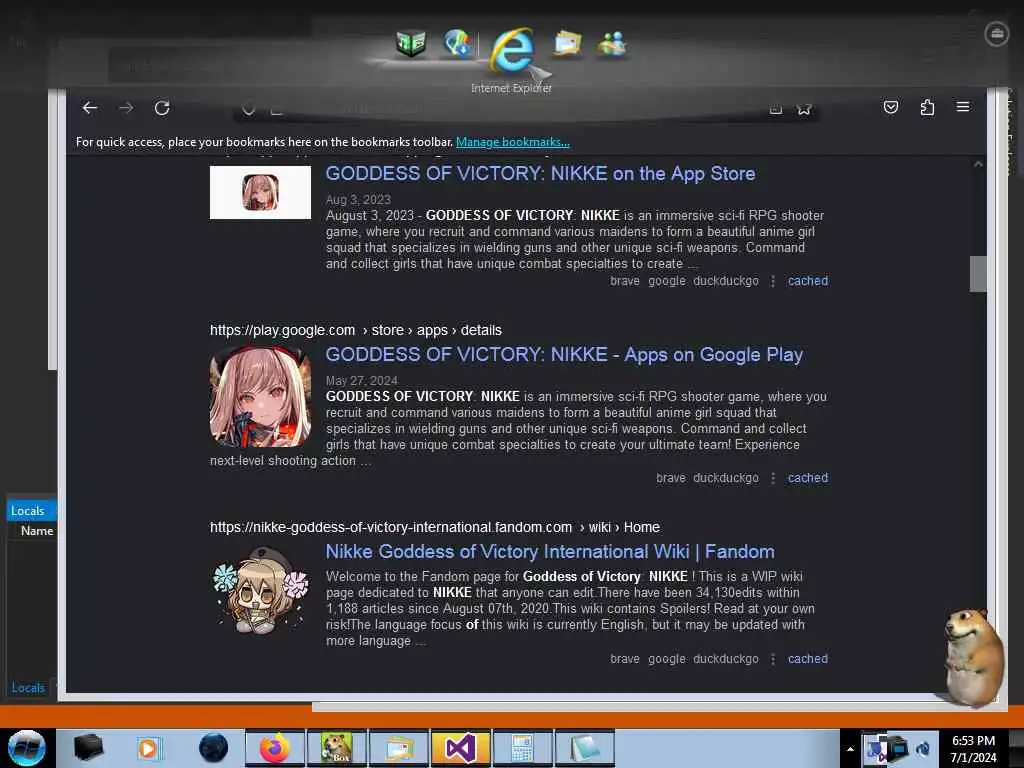Click the browser address bar field
Image resolution: width=1024 pixels, height=768 pixels.
tap(526, 108)
